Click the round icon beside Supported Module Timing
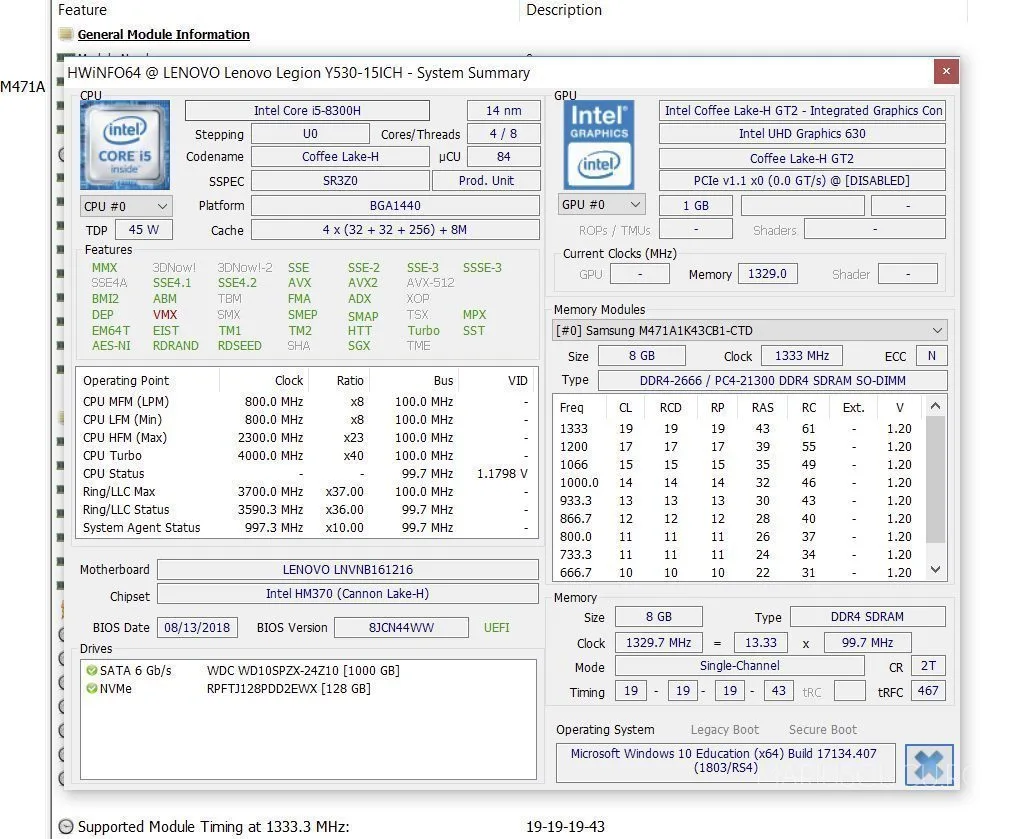 pyautogui.click(x=66, y=827)
